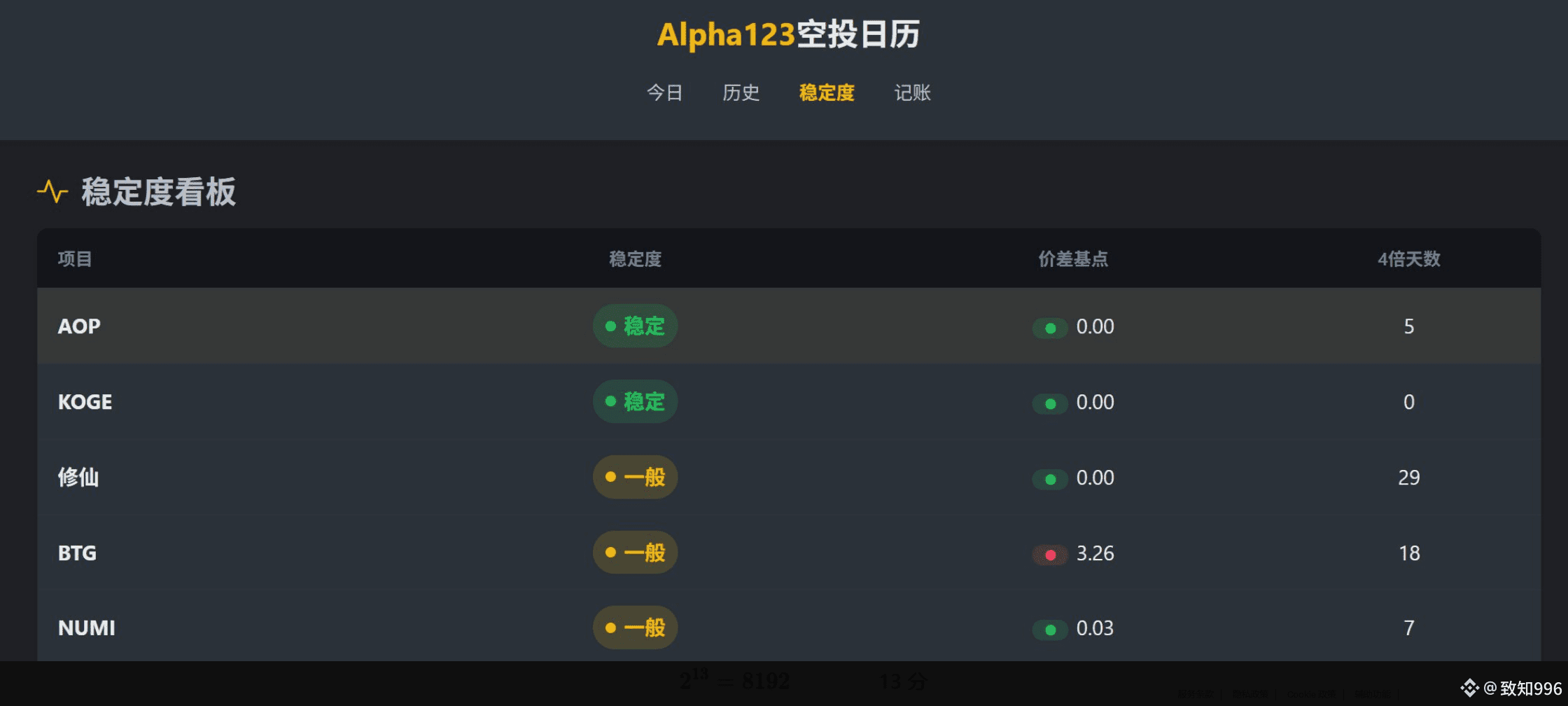Select the highlighted 稳定度 tab
Screen dimensions: 1568x706
click(x=827, y=93)
